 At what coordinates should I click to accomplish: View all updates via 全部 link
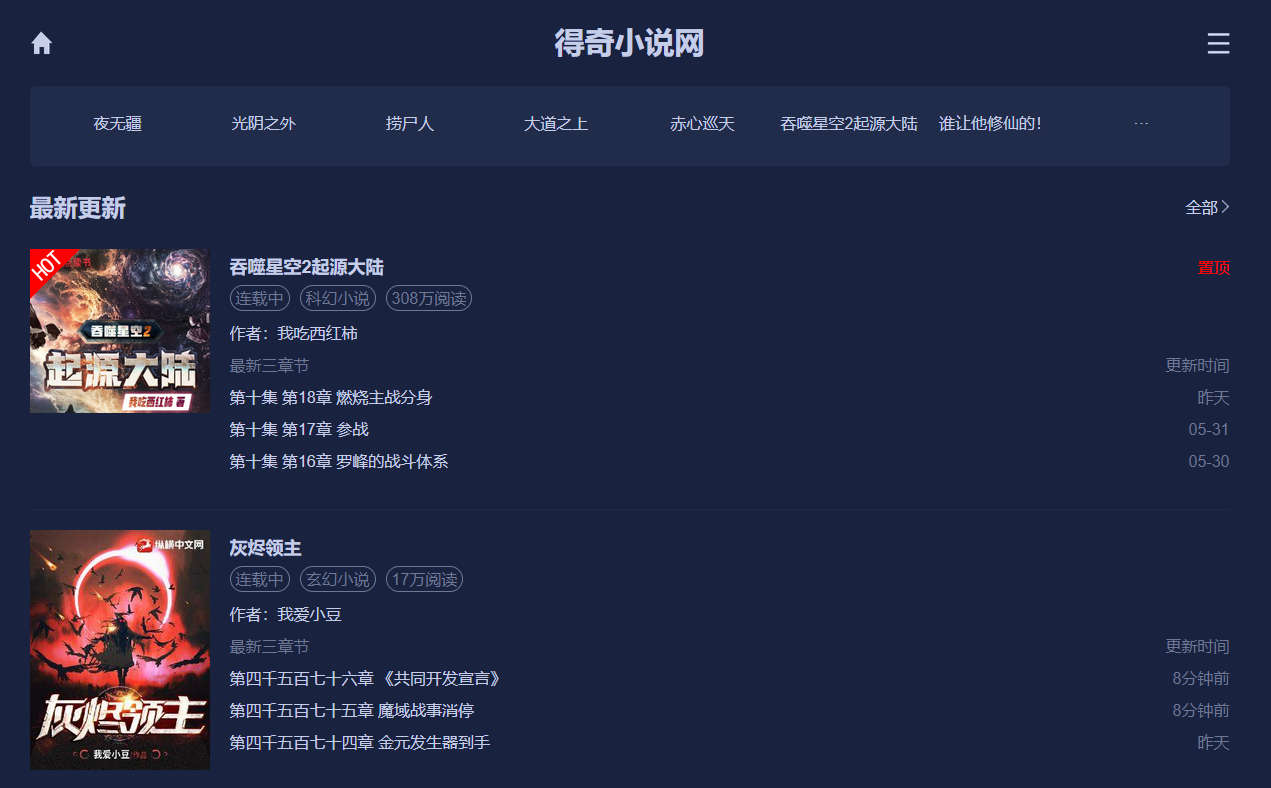point(1201,207)
